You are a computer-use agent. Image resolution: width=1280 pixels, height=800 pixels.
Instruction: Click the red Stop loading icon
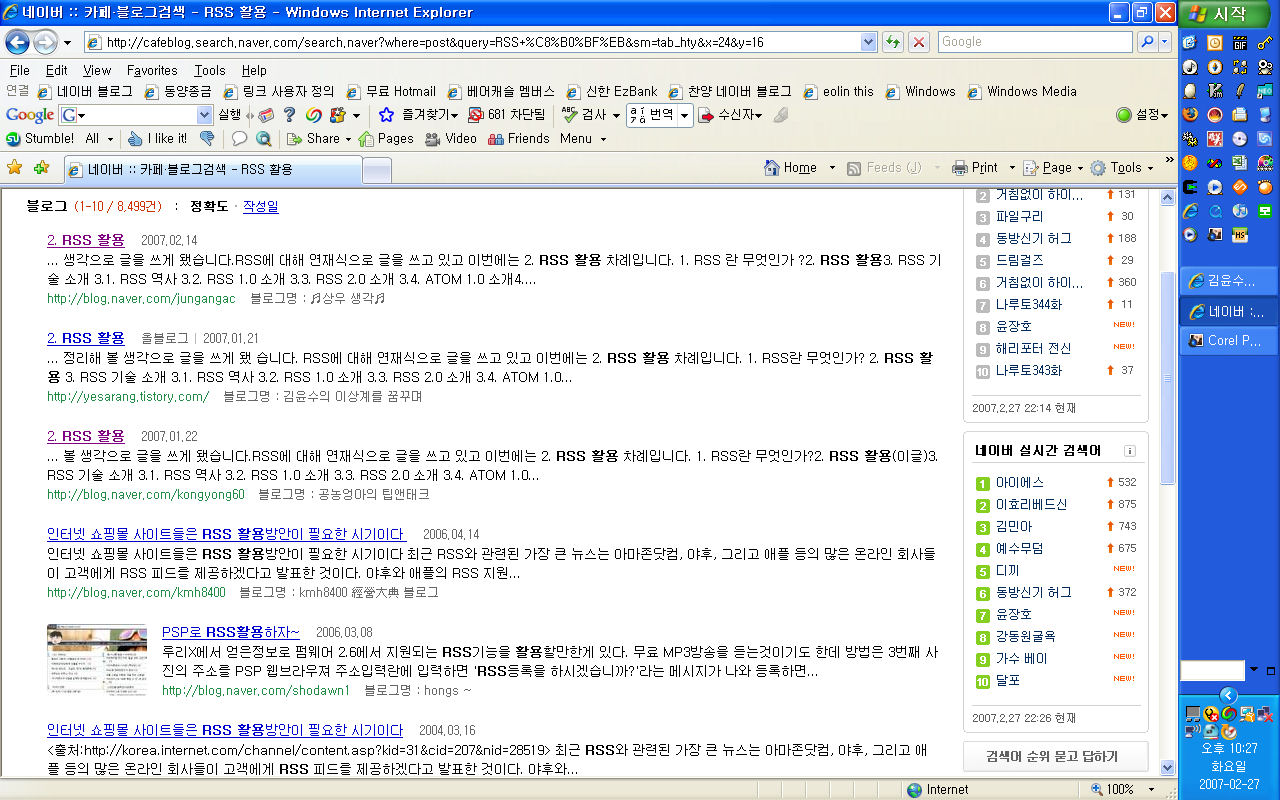[x=919, y=42]
